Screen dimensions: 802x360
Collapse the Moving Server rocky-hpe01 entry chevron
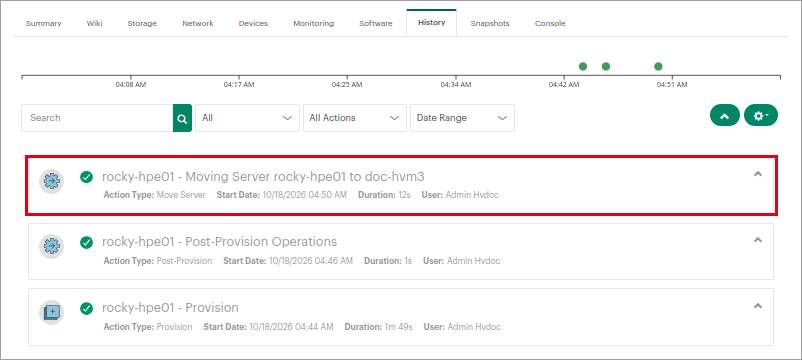coord(758,174)
